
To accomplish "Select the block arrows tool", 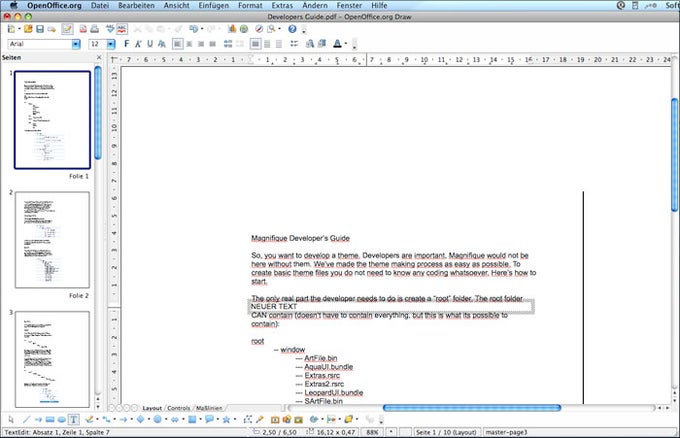I will tap(175, 419).
